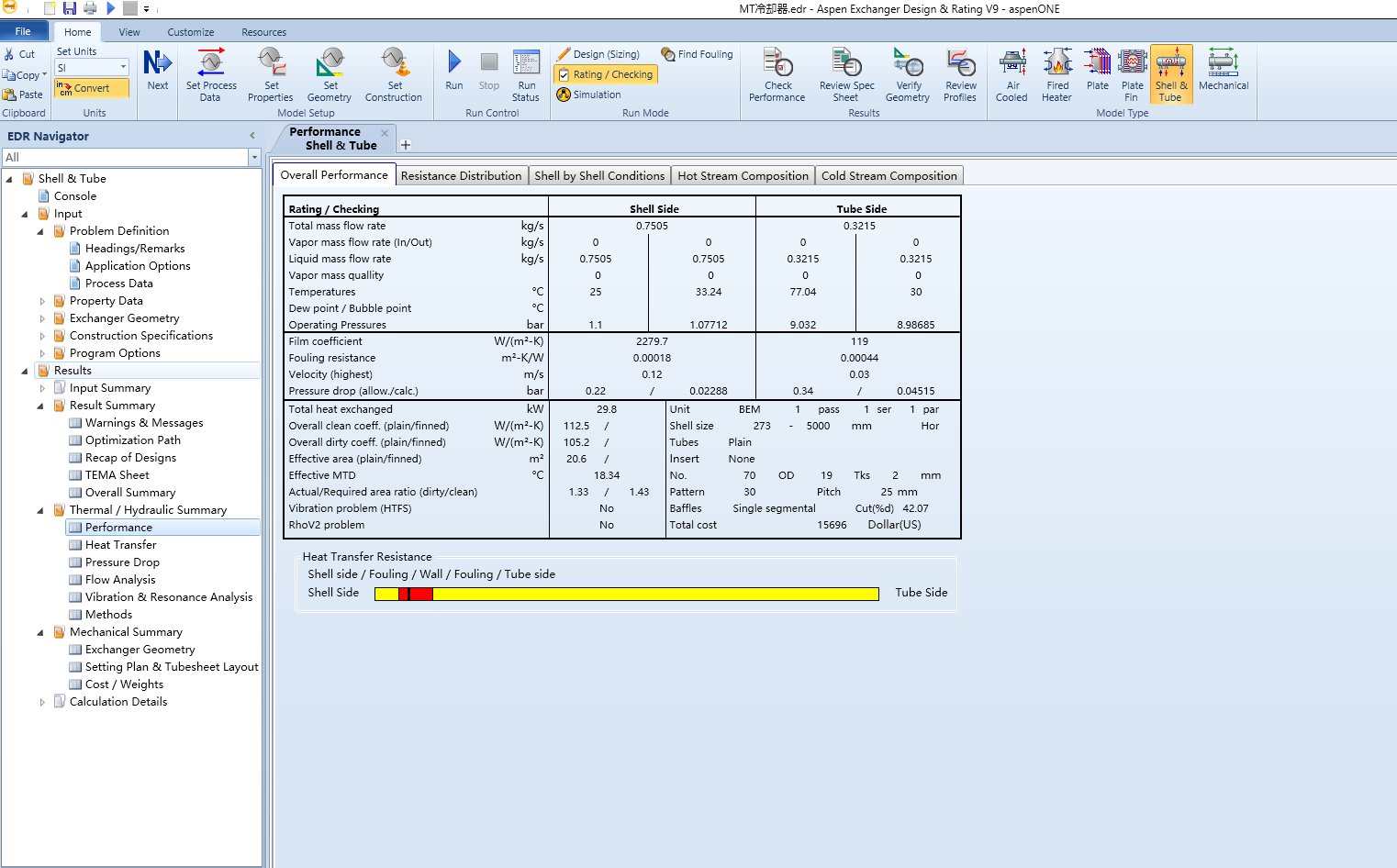This screenshot has height=868, width=1397.
Task: Open Set Process Data
Action: coord(211,74)
